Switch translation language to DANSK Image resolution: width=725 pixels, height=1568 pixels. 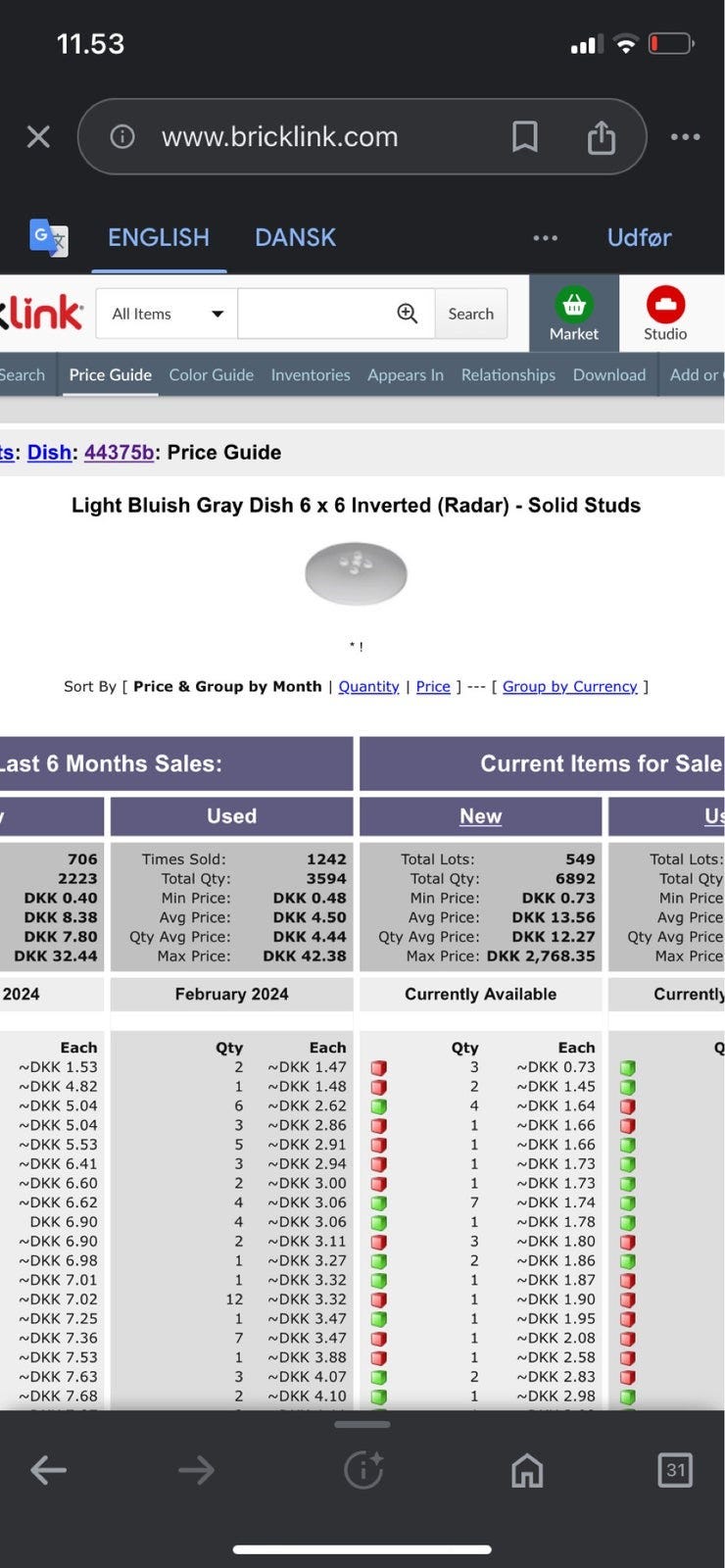tap(295, 237)
